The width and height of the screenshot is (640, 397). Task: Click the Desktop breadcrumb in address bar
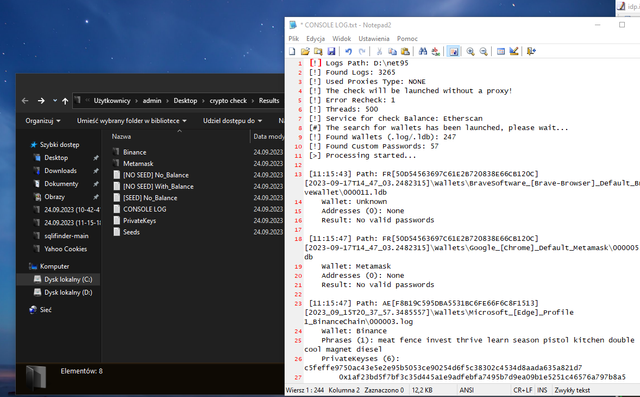pos(185,101)
